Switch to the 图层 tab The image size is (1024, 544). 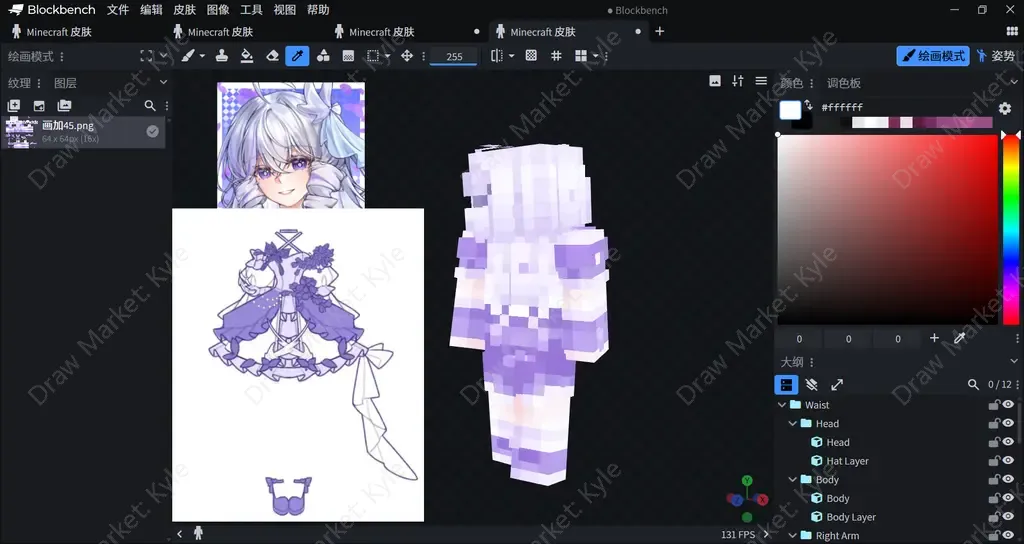click(x=65, y=83)
